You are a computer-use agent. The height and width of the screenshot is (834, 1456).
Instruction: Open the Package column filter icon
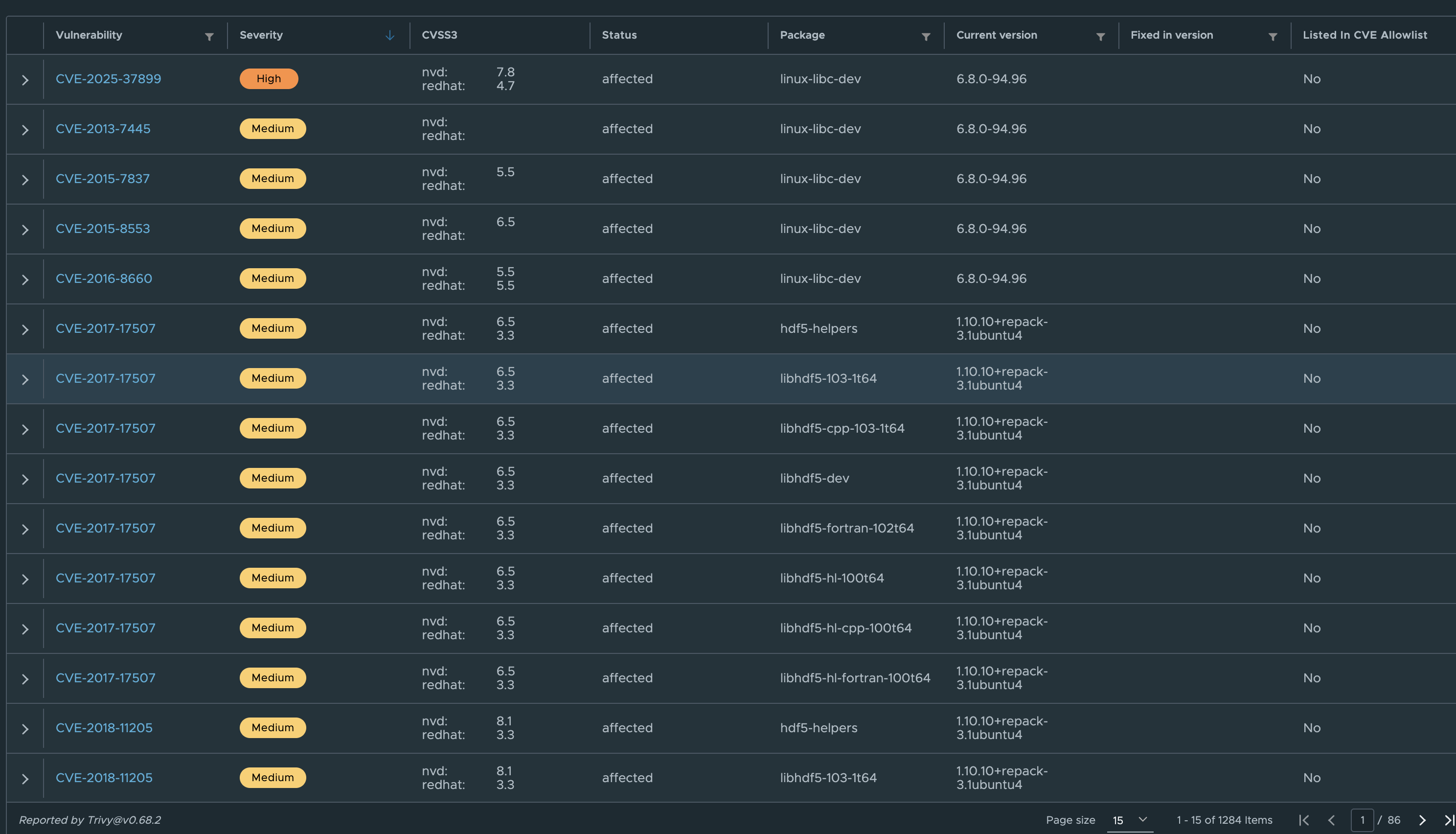pos(926,37)
